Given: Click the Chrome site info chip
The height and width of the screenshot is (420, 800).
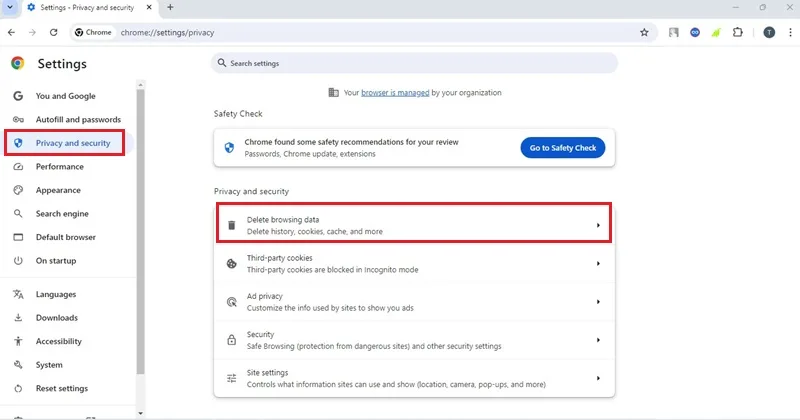Looking at the screenshot, I should pos(93,32).
